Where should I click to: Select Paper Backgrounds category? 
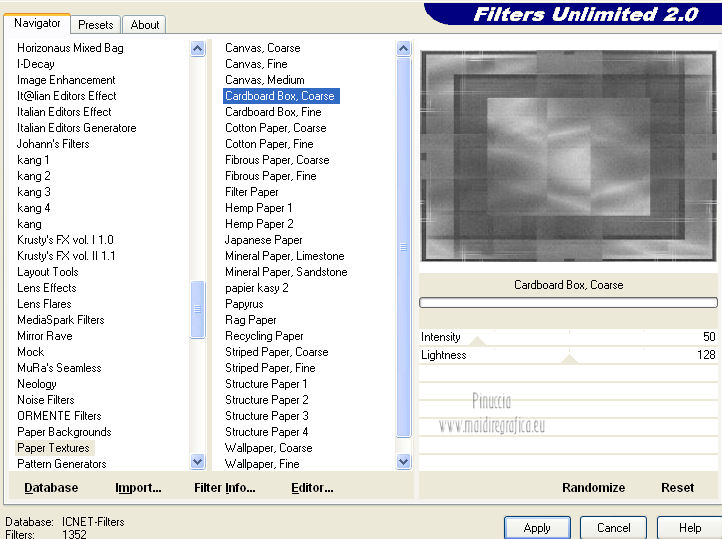(x=64, y=432)
